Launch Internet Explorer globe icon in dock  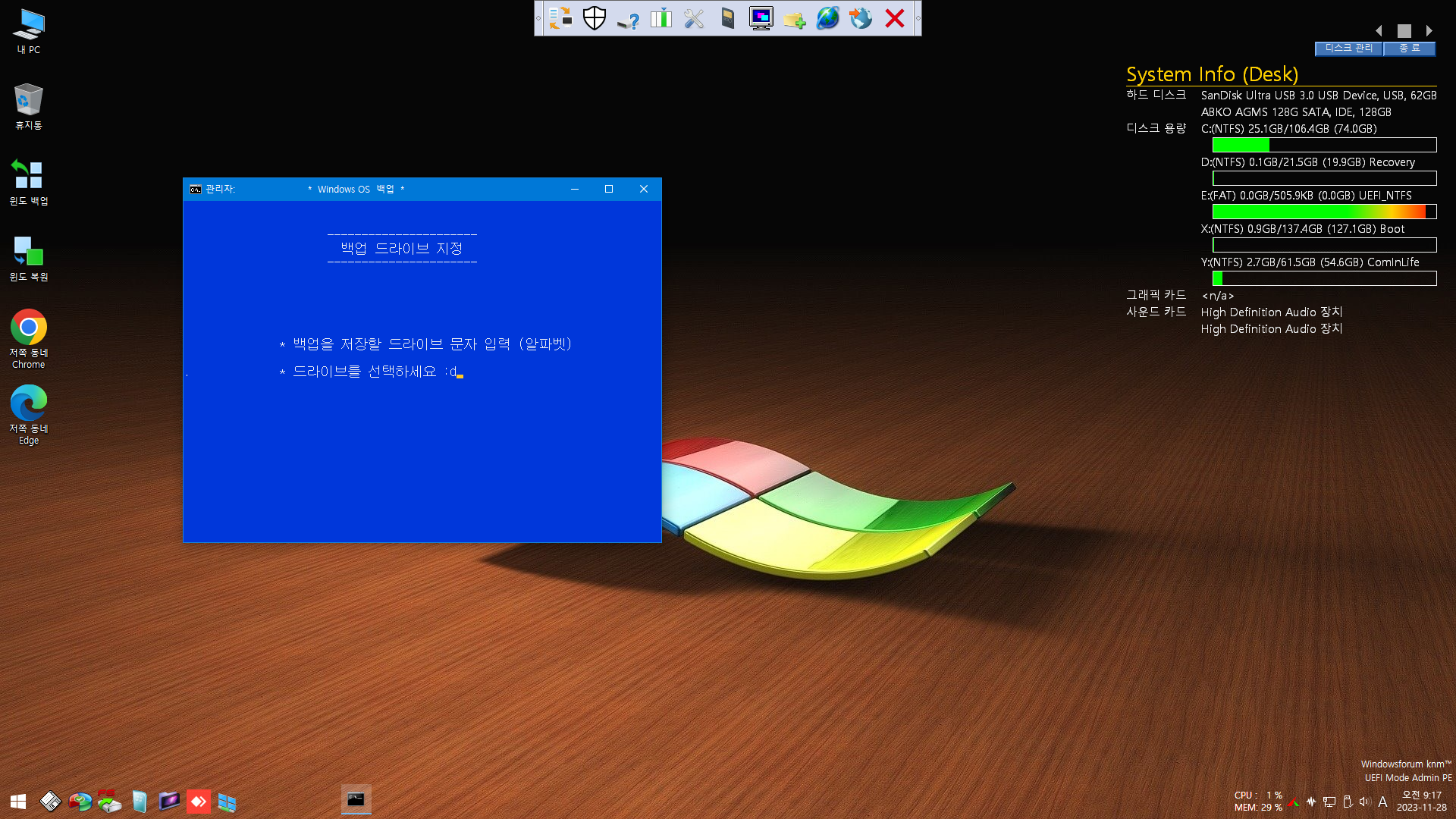coord(827,18)
